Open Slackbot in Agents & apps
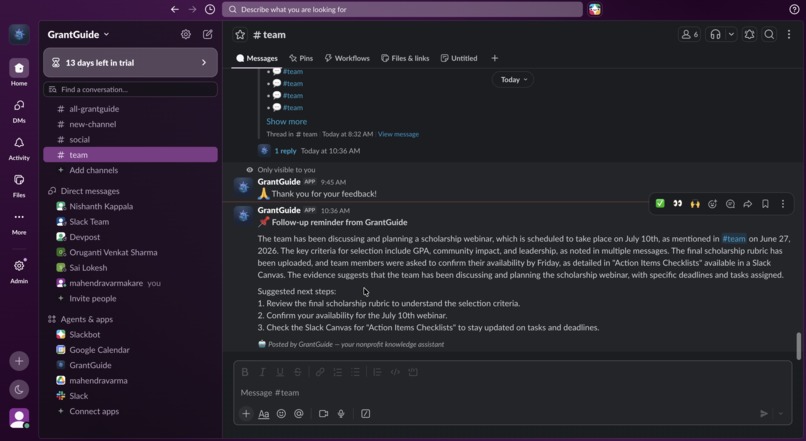This screenshot has height=441, width=806. click(131, 335)
